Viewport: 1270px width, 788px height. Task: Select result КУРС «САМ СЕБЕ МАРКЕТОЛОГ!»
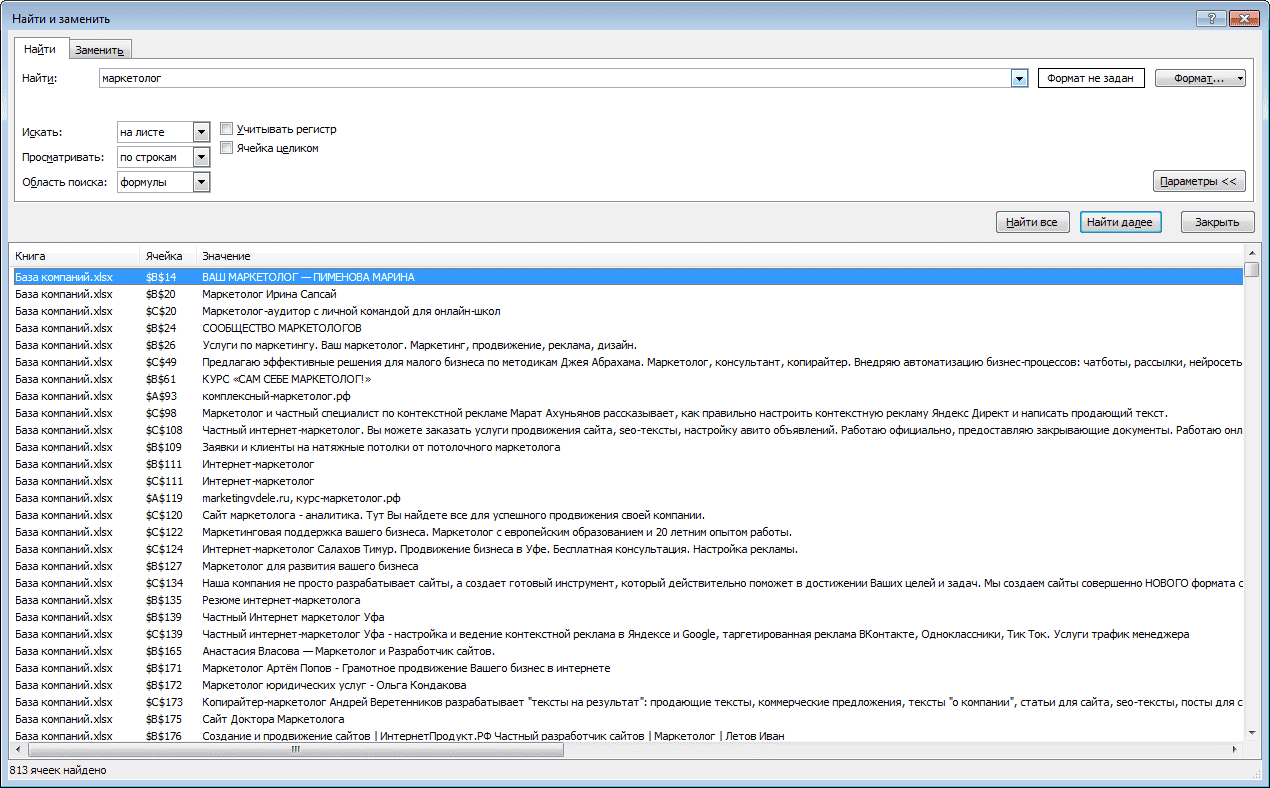627,379
